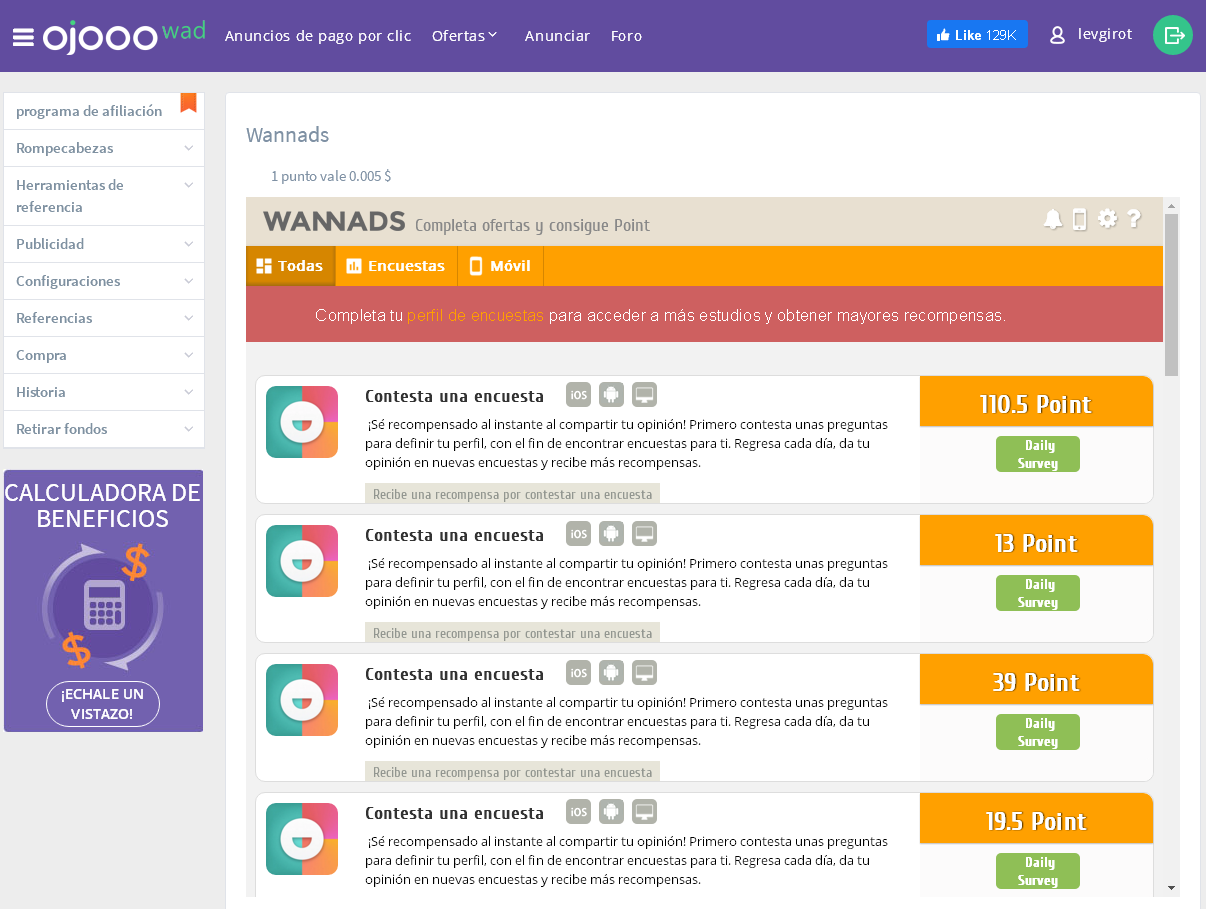
Task: Expand the Retirar fondos sidebar section
Action: (x=104, y=429)
